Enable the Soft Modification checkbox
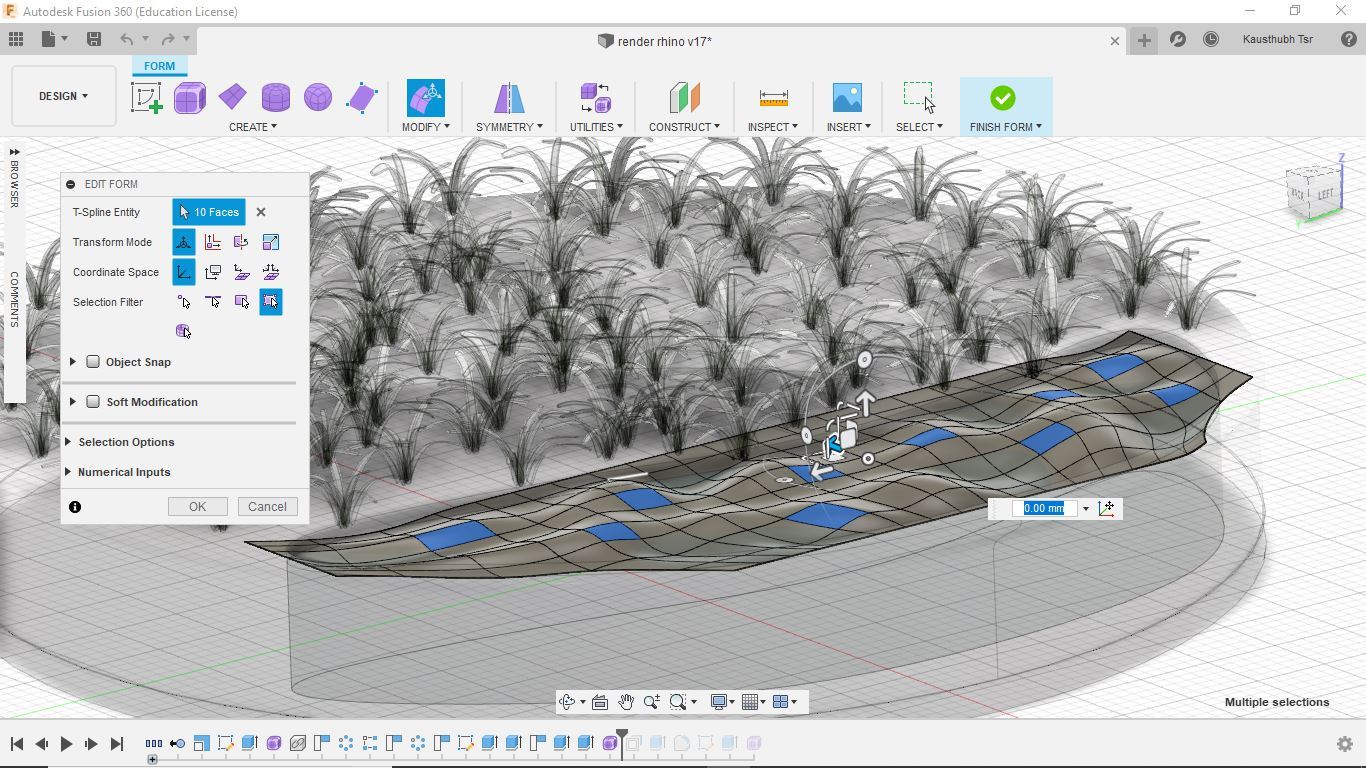This screenshot has width=1366, height=768. (x=93, y=402)
